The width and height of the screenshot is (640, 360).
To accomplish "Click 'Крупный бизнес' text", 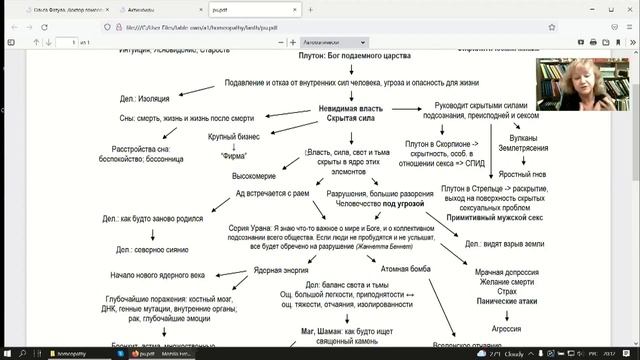I will (233, 137).
